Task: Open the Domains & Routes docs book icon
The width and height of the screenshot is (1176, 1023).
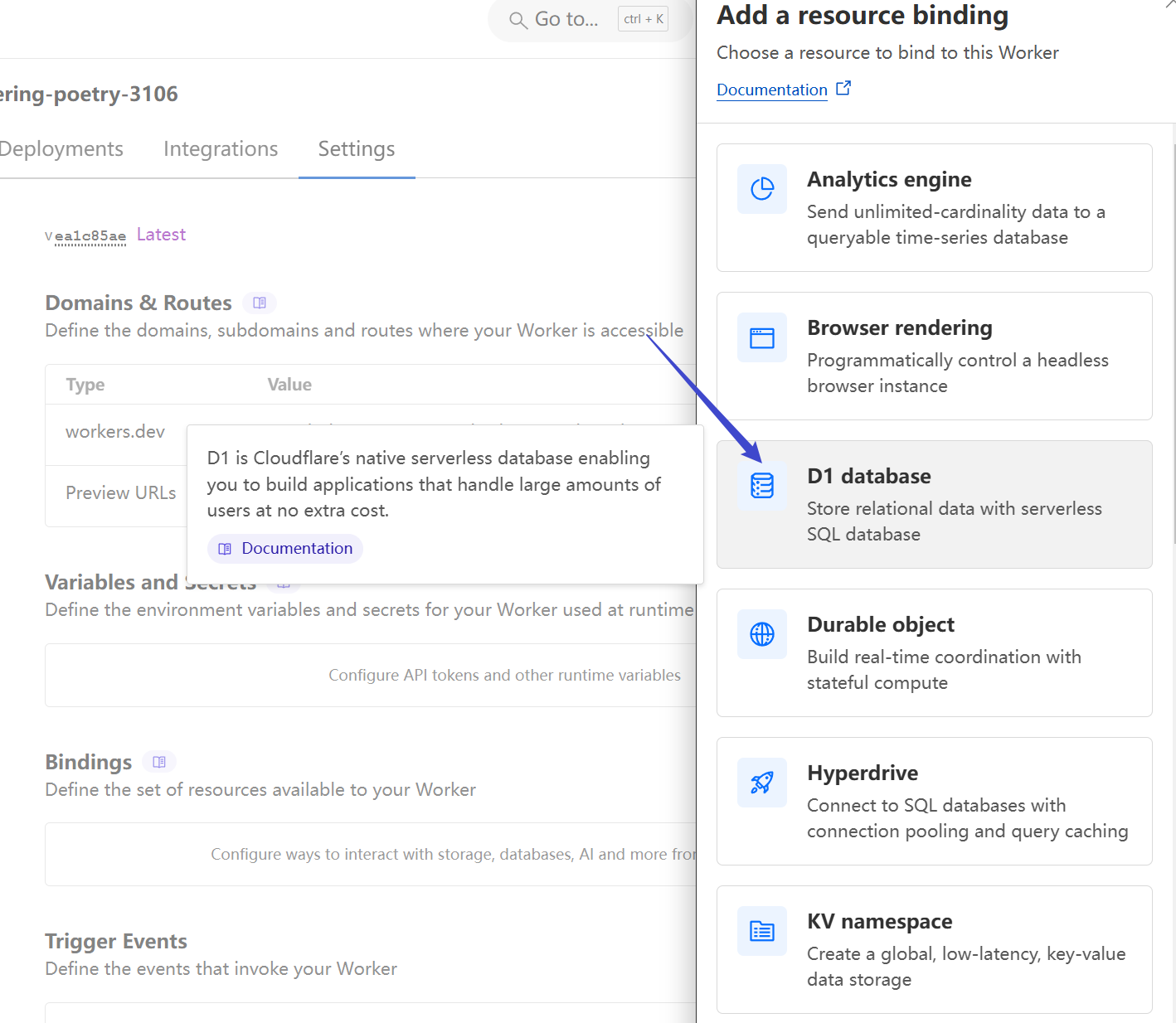Action: point(260,303)
